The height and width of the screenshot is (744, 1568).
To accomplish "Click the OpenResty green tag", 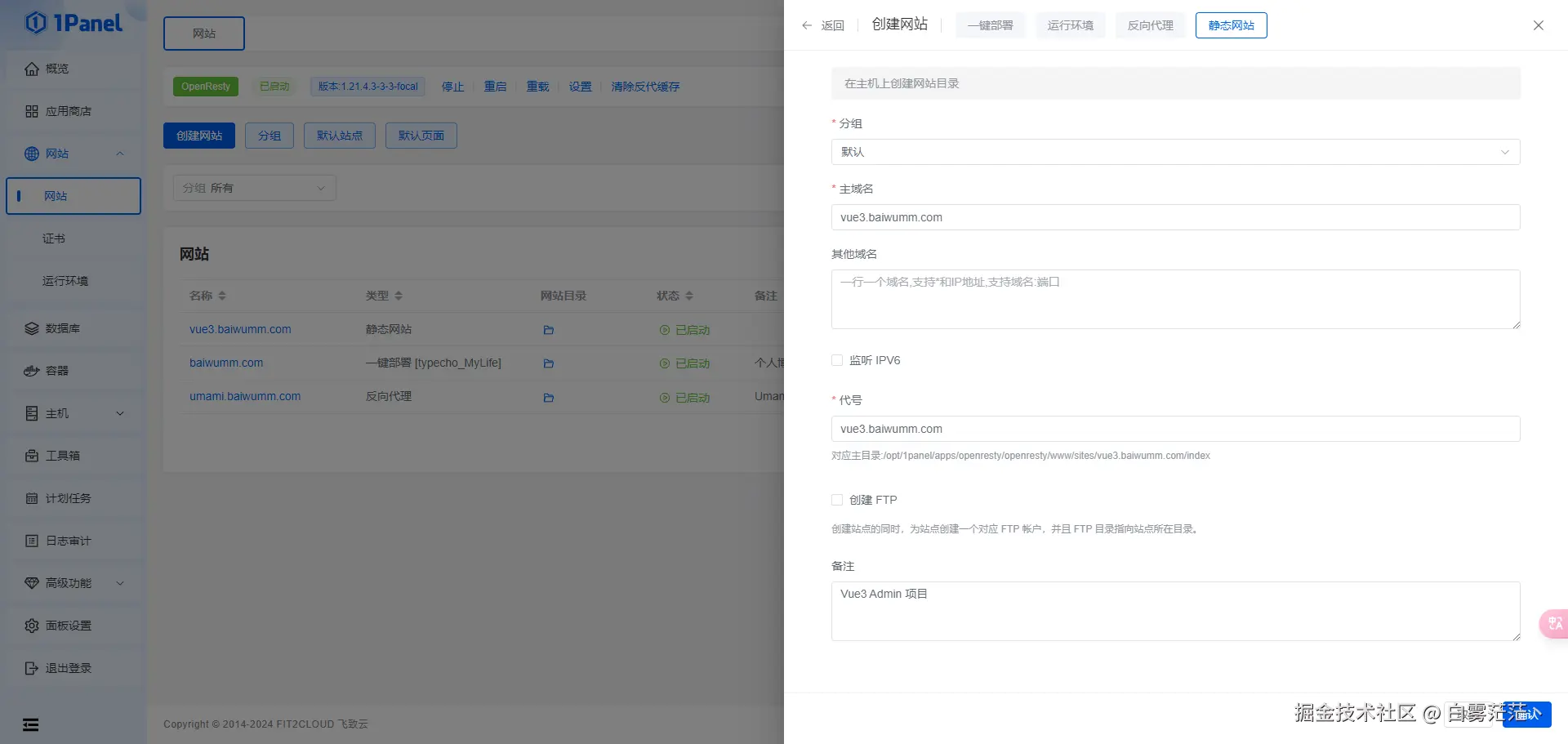I will [206, 87].
